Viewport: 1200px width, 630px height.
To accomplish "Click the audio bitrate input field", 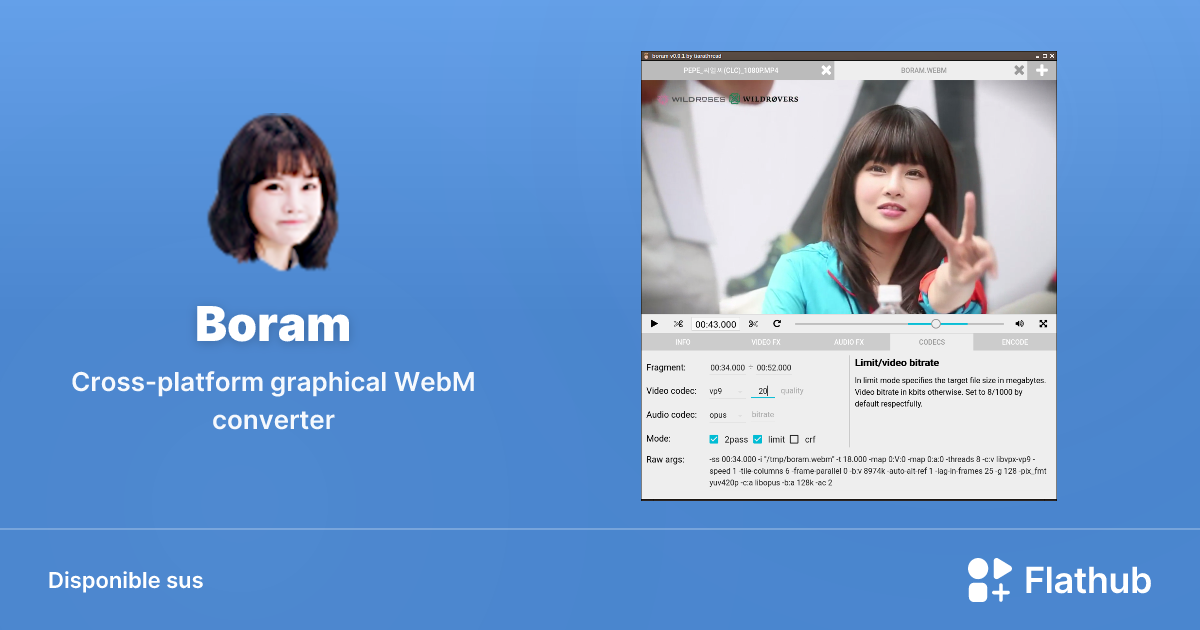I will [x=763, y=414].
